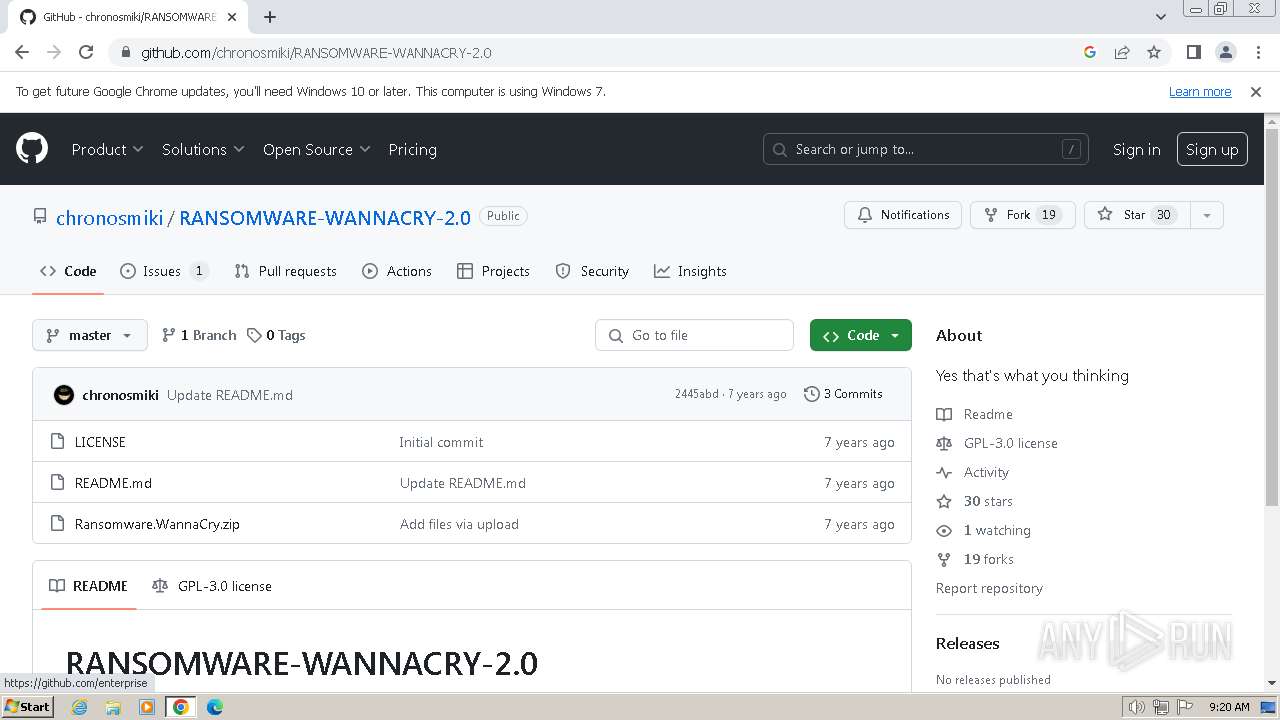
Task: Switch to the Security tab
Action: click(x=592, y=271)
